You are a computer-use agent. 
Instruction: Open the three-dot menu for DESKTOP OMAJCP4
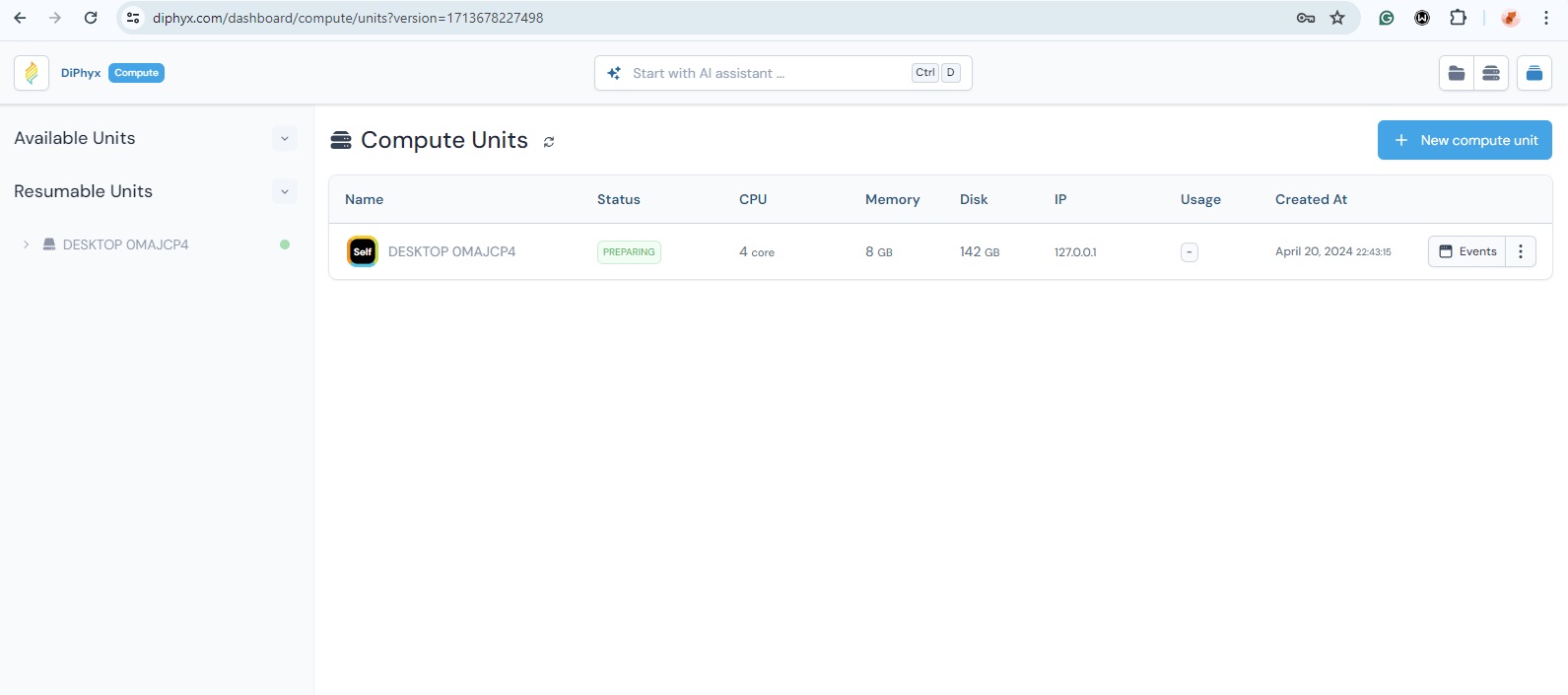tap(1521, 251)
